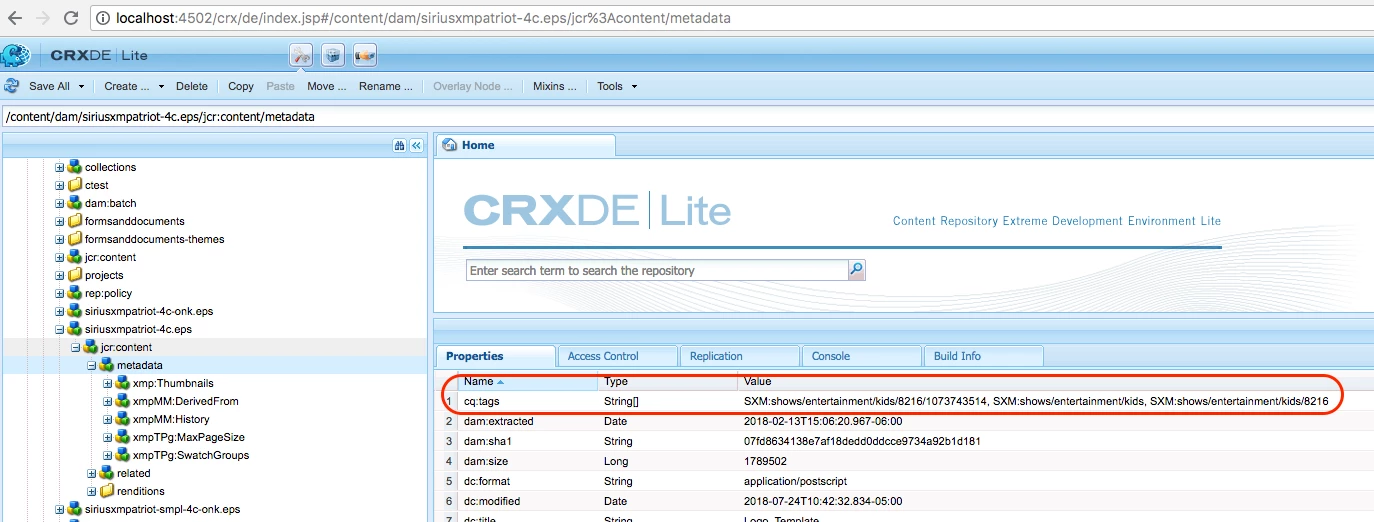This screenshot has width=1374, height=522.
Task: Open the Tools dropdown menu
Action: point(617,86)
